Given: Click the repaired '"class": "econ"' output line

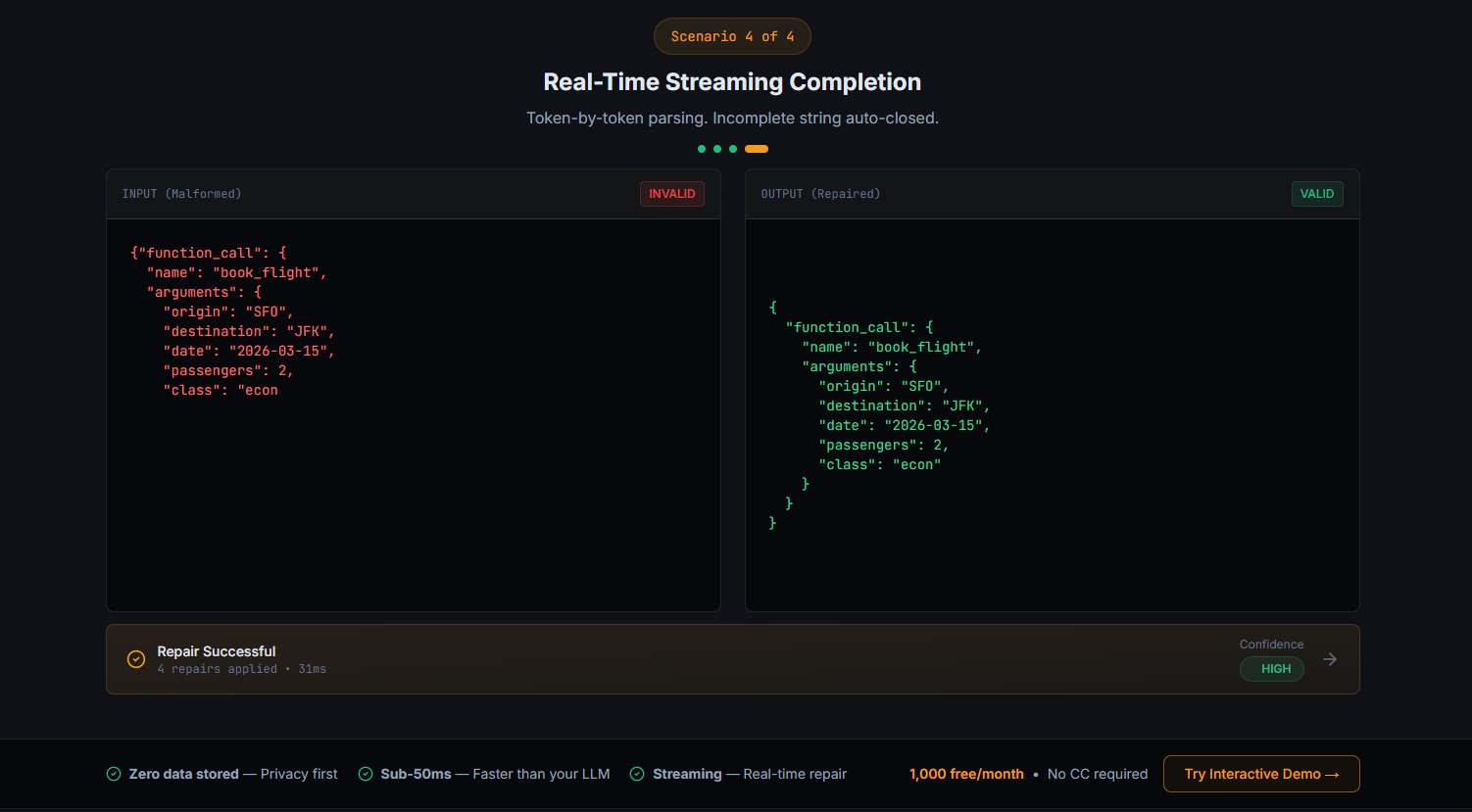Looking at the screenshot, I should [x=879, y=464].
